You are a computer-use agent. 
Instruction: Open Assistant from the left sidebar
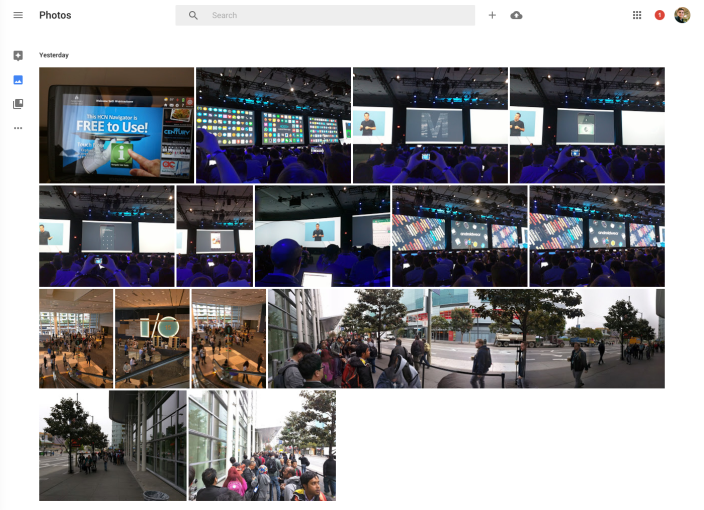point(18,56)
